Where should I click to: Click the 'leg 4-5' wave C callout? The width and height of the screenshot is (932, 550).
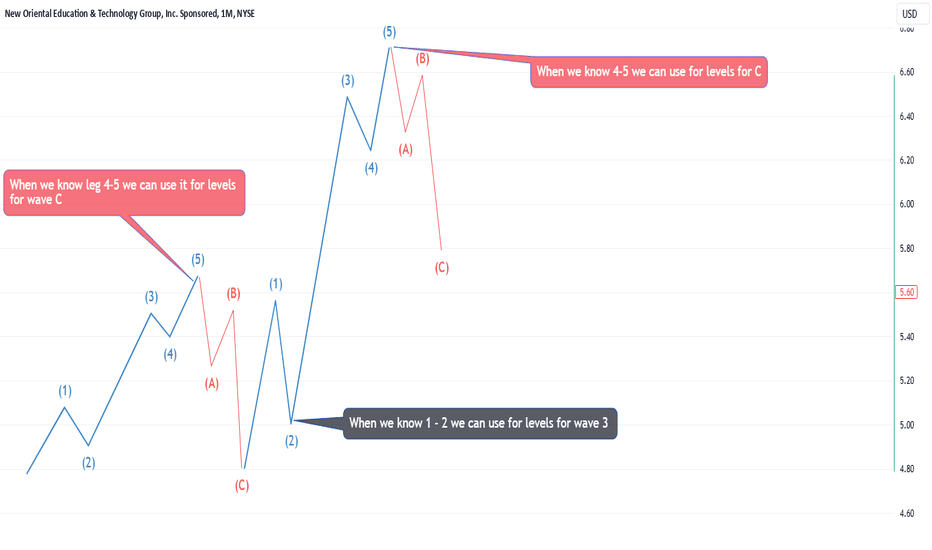click(x=124, y=193)
